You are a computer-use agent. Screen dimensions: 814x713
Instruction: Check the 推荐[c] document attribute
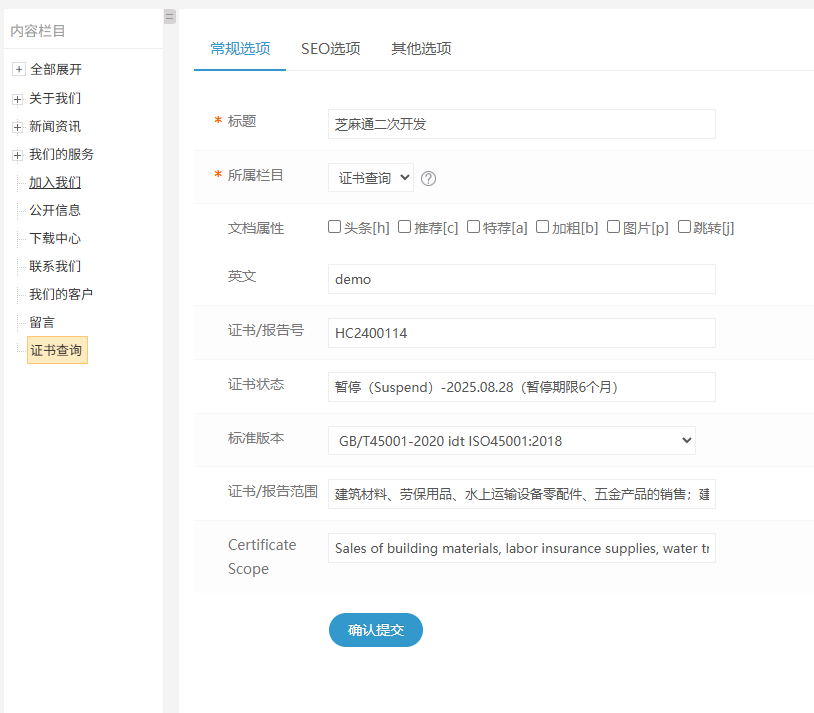[x=404, y=226]
